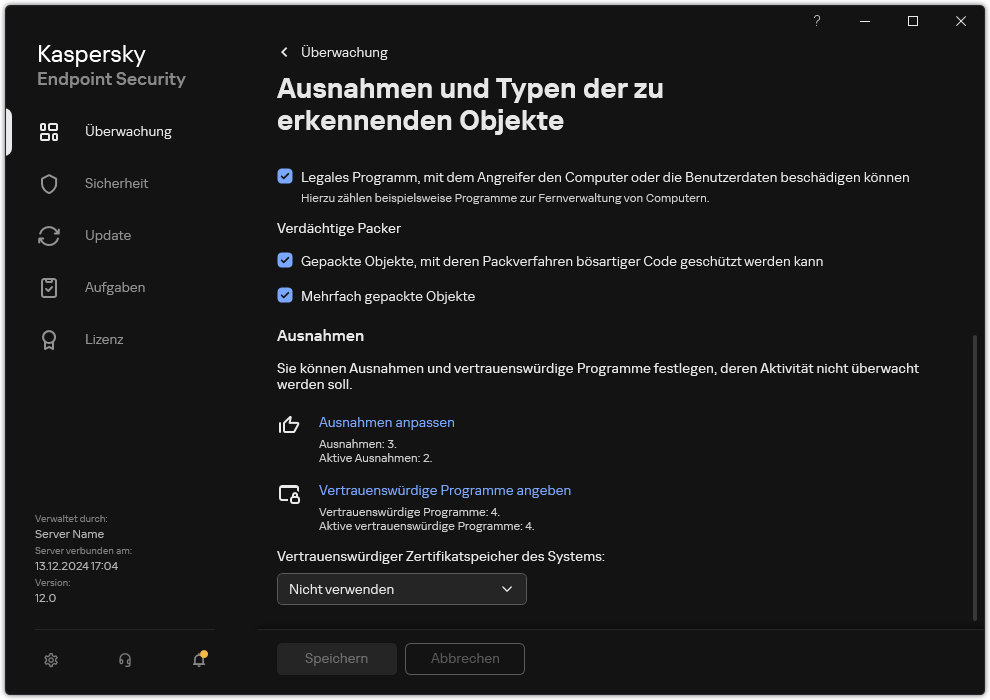Open 'Ausnahmen anpassen' link
Image resolution: width=990 pixels, height=700 pixels.
[386, 422]
